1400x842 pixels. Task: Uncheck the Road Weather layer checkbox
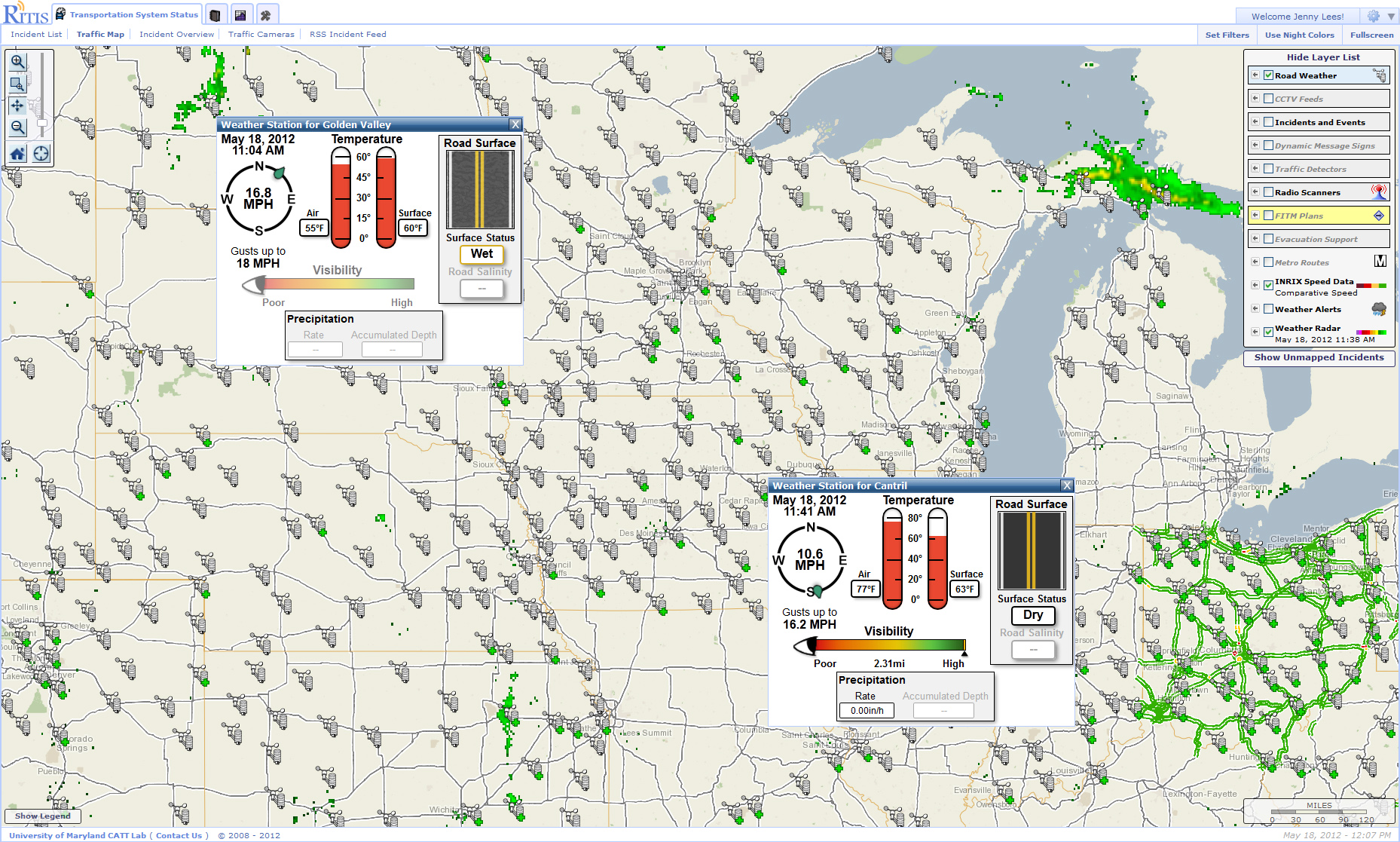[1269, 75]
